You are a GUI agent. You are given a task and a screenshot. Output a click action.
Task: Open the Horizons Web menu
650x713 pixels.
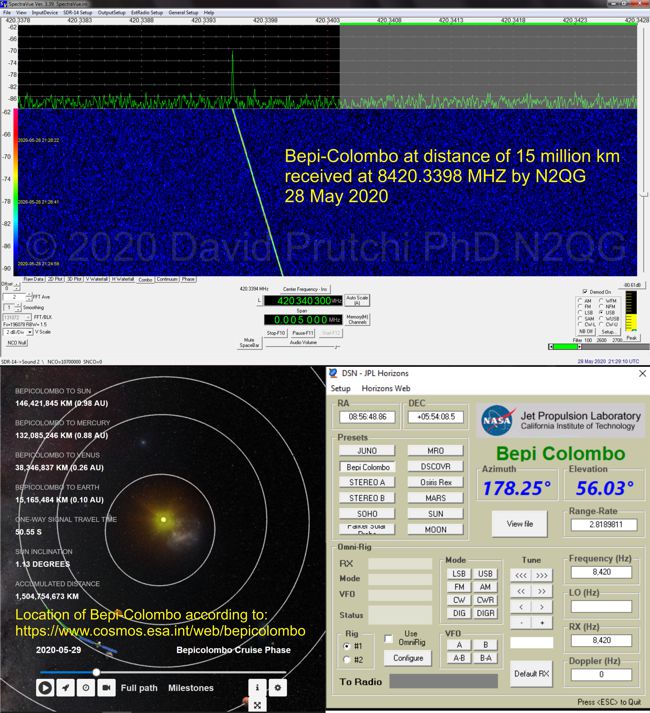tap(386, 388)
